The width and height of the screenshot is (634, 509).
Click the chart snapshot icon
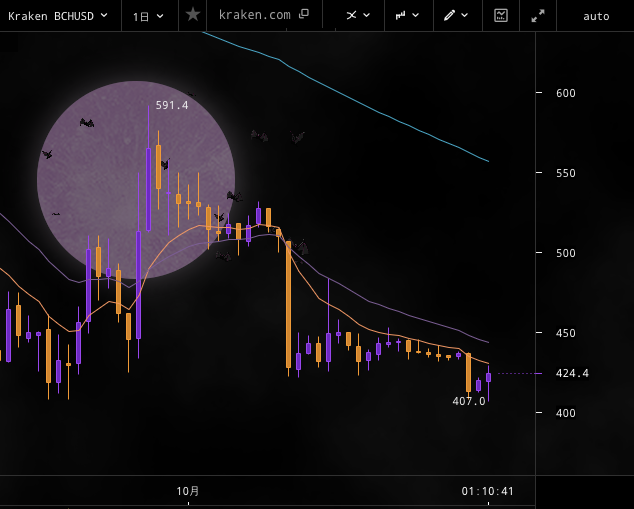coord(501,15)
